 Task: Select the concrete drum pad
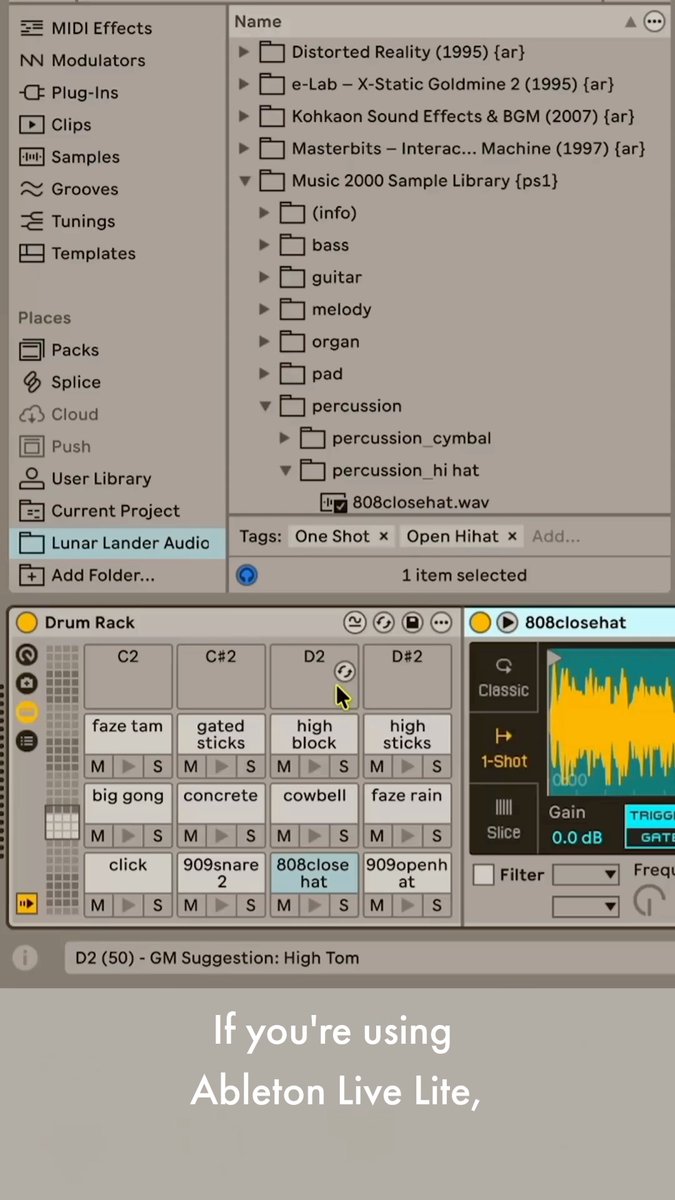220,803
